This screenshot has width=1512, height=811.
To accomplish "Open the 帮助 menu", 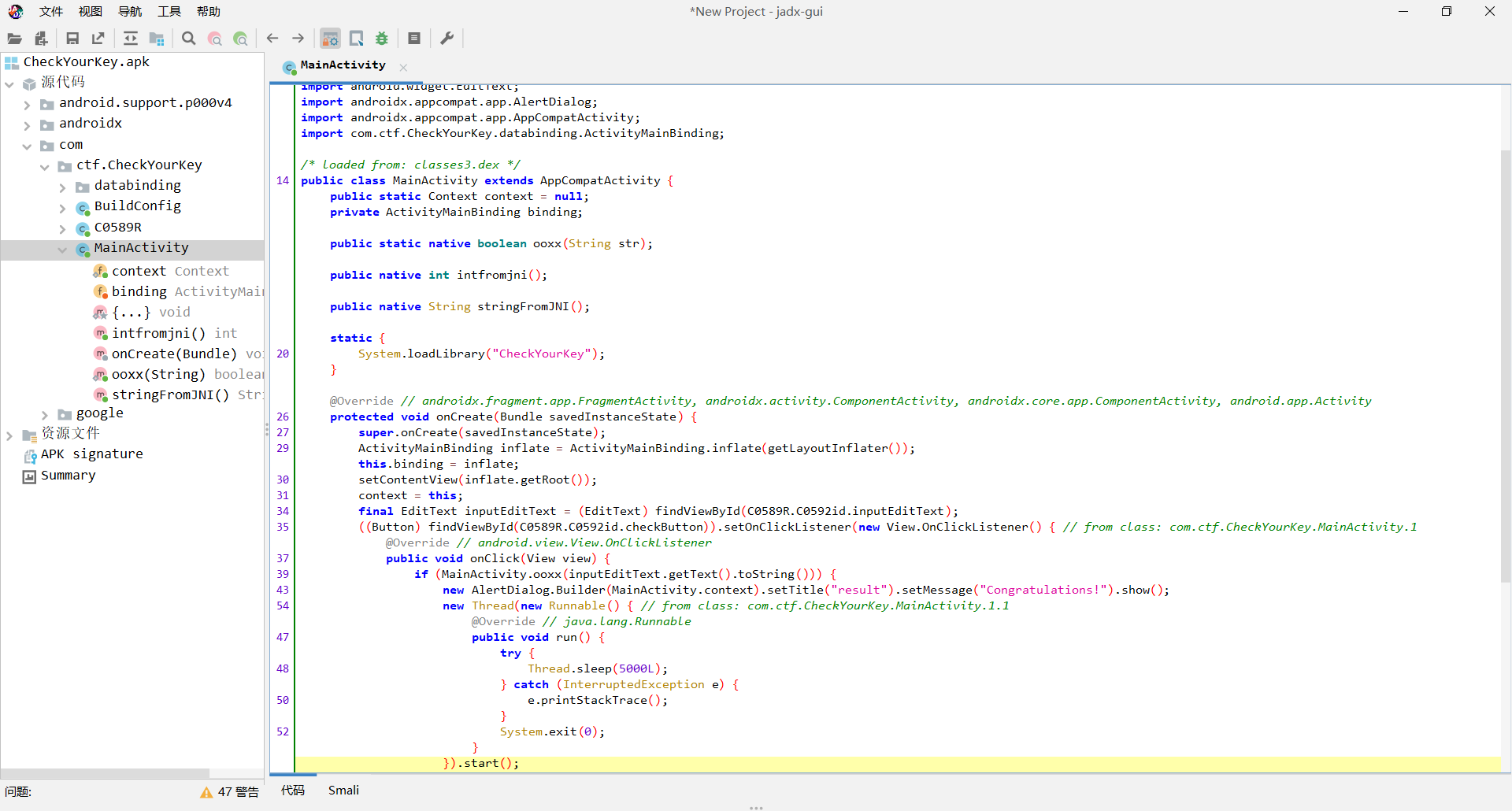I will (209, 11).
